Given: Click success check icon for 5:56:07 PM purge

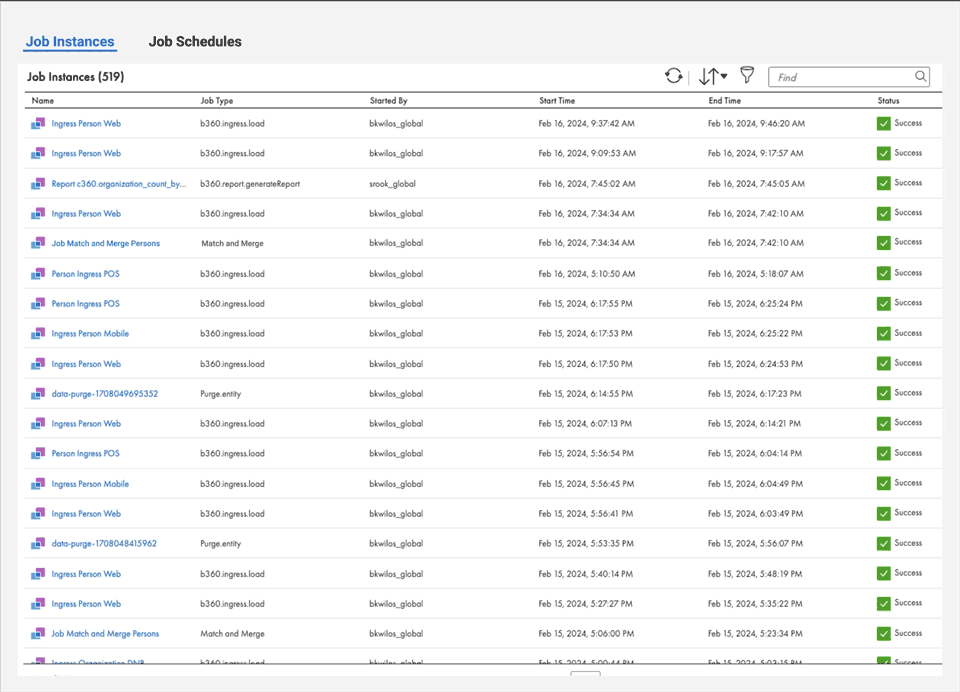Looking at the screenshot, I should 883,543.
